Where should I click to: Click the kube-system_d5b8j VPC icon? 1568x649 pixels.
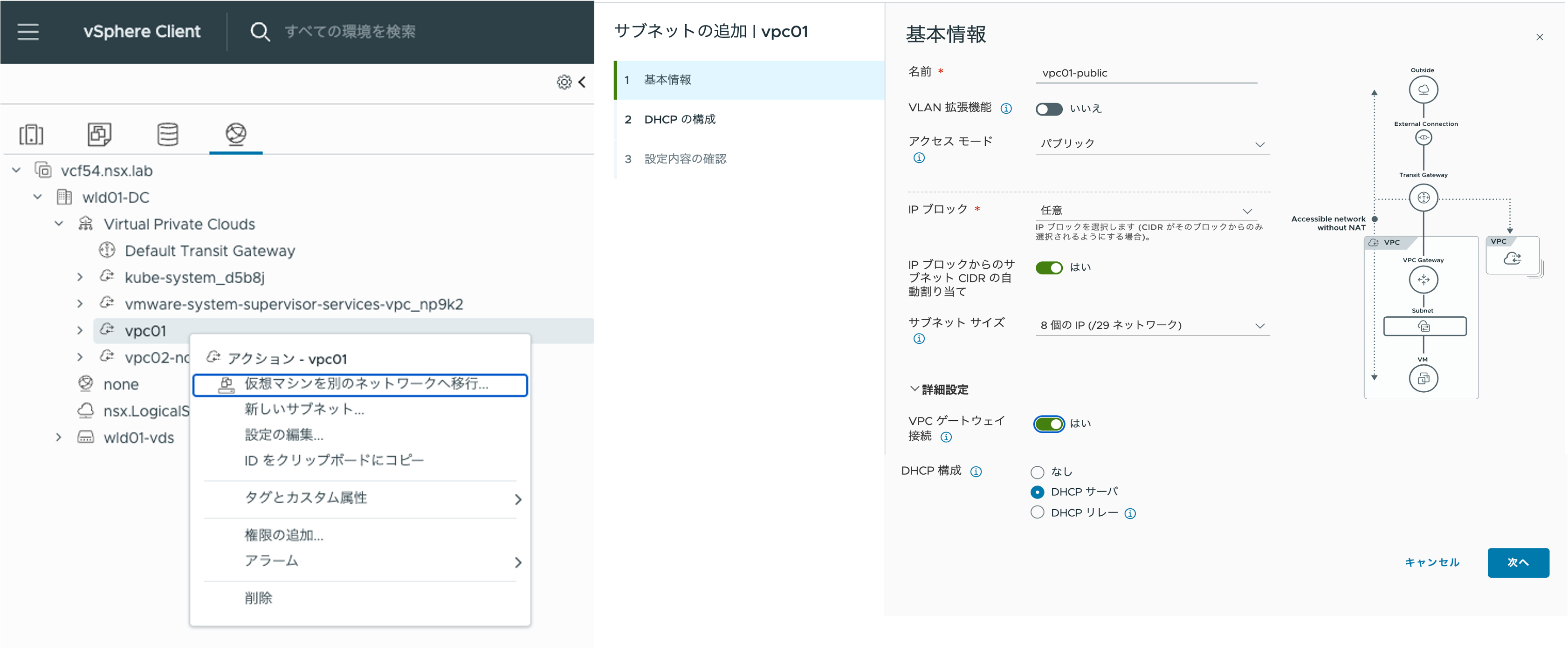107,277
